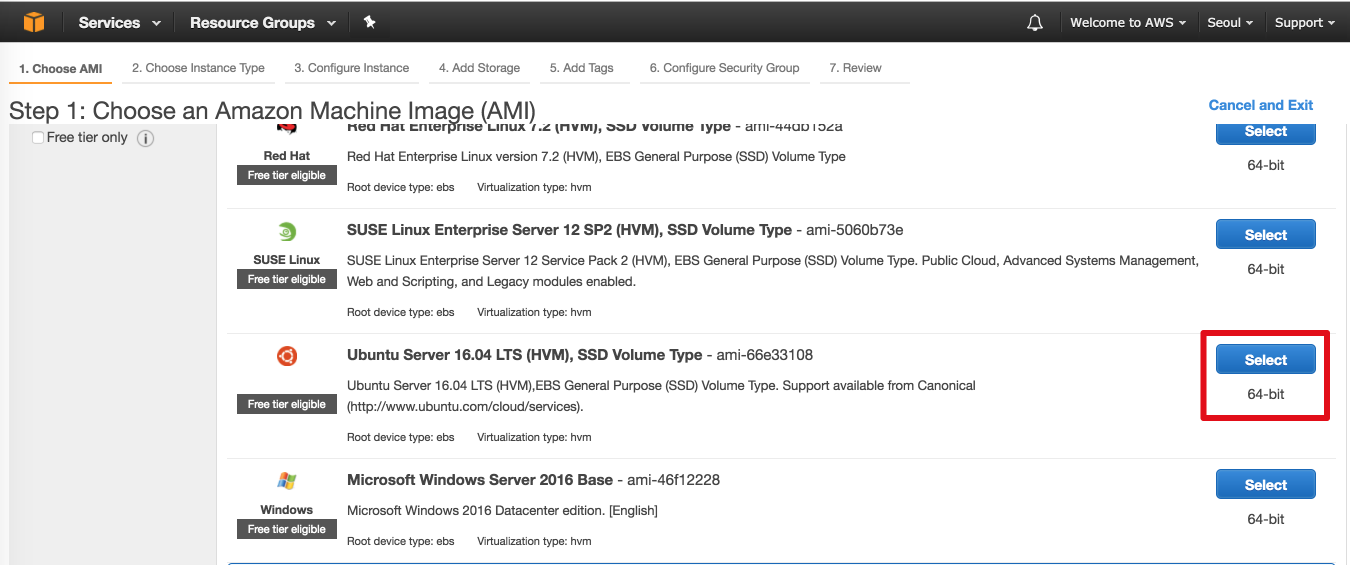The height and width of the screenshot is (565, 1350).
Task: Click the SUSE Linux label under its logo
Action: pyautogui.click(x=287, y=260)
